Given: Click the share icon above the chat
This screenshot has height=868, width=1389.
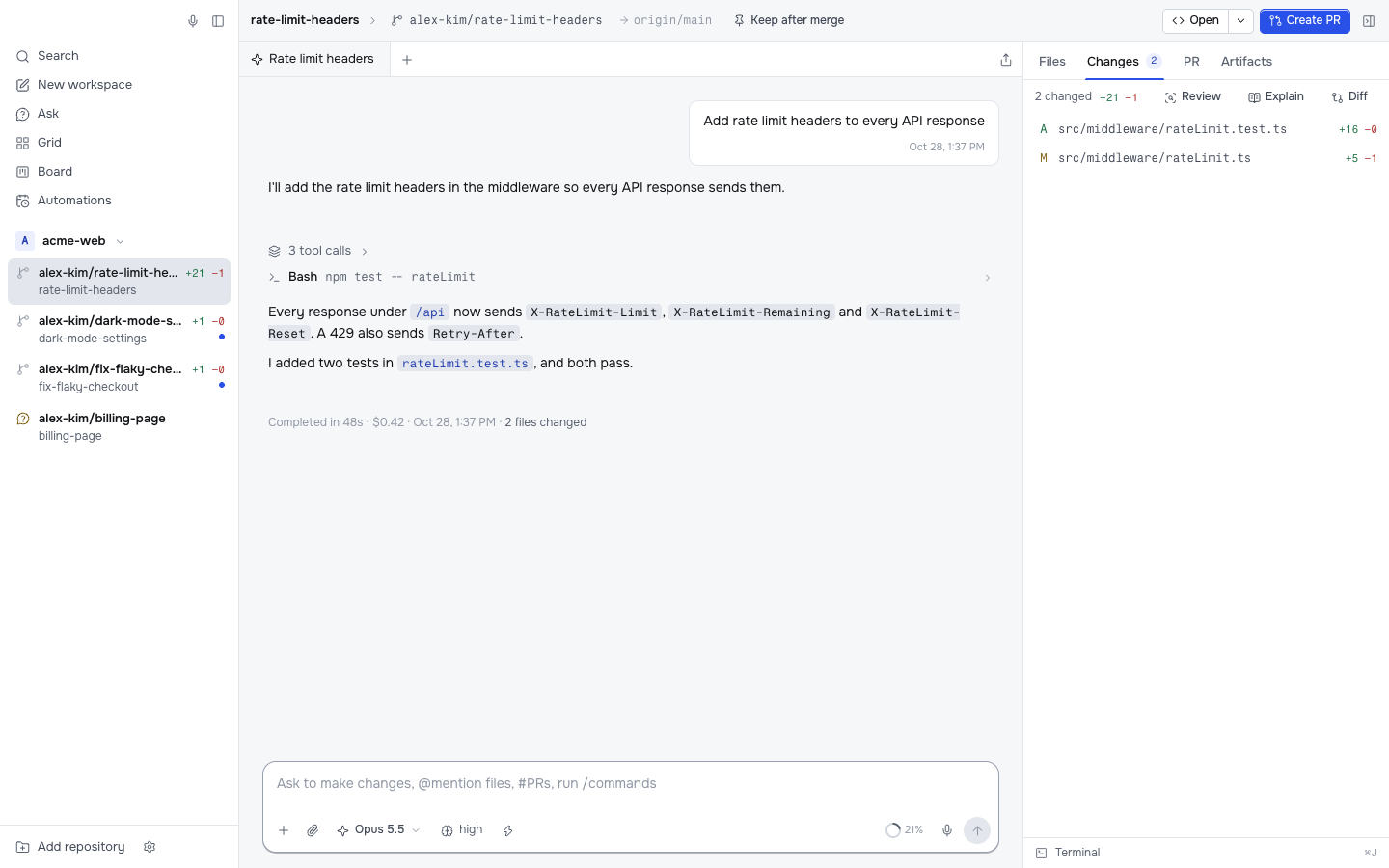Looking at the screenshot, I should point(1006,60).
